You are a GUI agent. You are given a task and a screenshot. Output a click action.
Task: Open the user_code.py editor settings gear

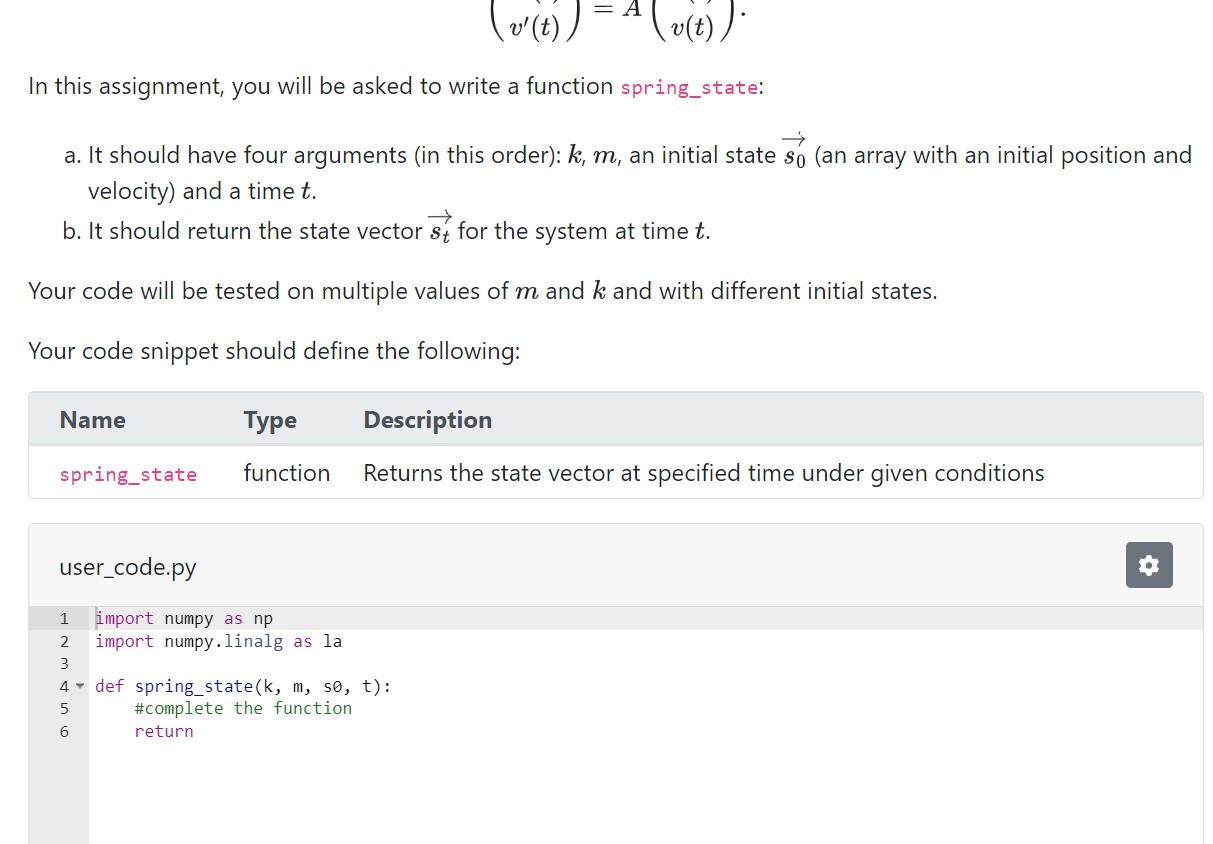1148,565
